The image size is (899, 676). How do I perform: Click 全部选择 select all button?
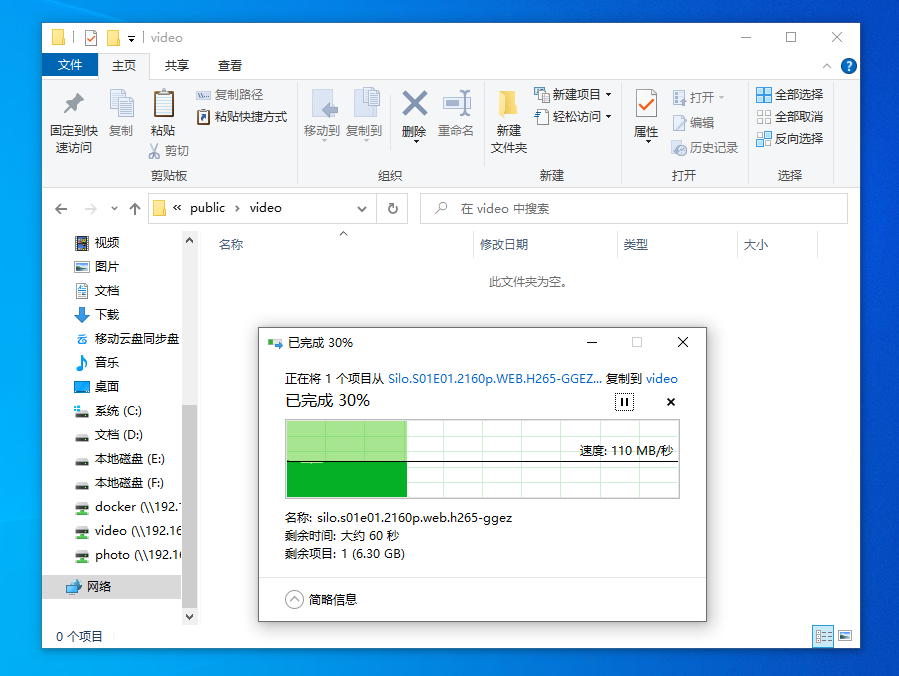pyautogui.click(x=789, y=95)
